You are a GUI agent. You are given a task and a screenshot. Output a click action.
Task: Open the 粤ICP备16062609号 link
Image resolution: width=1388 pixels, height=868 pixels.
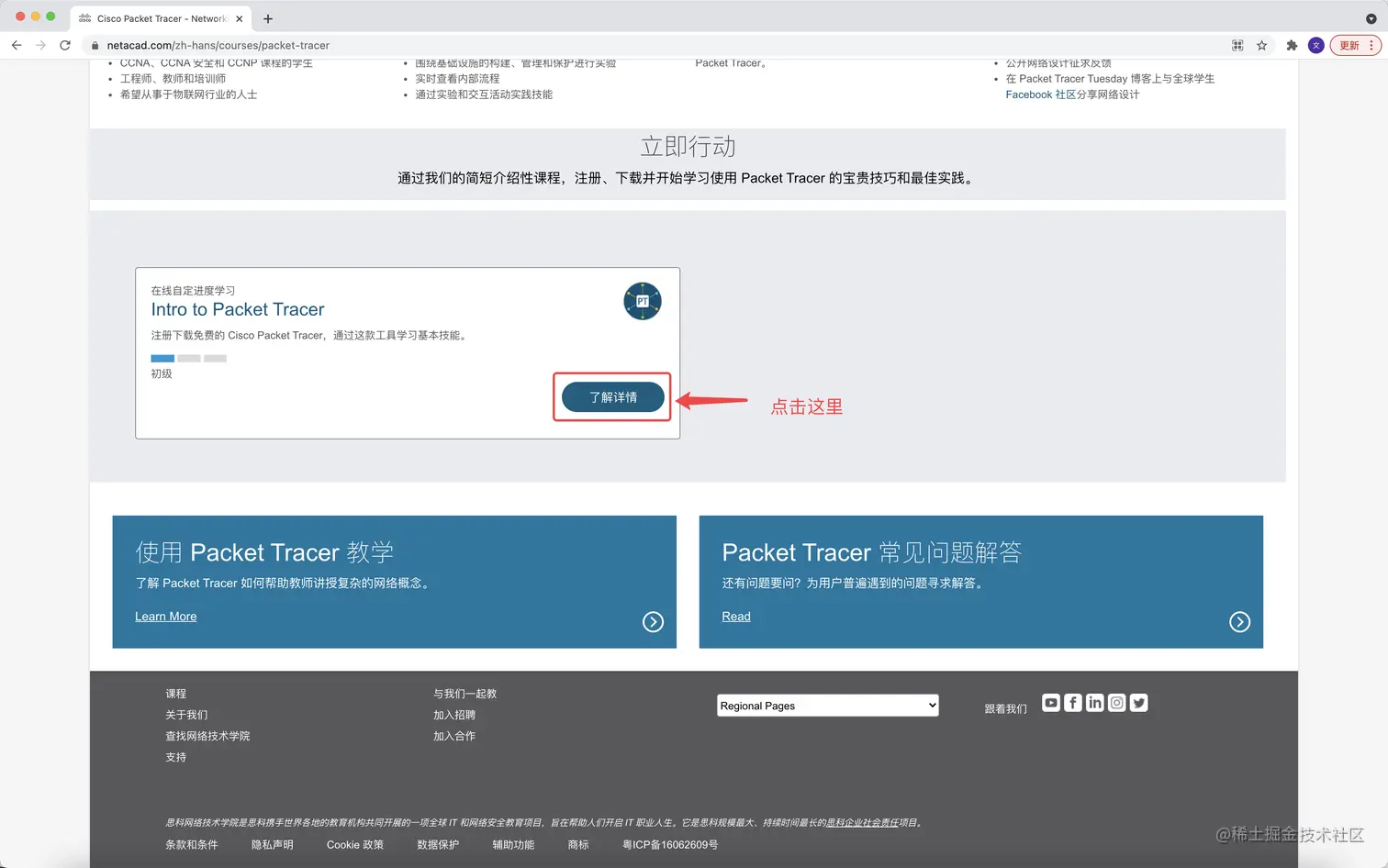[670, 845]
